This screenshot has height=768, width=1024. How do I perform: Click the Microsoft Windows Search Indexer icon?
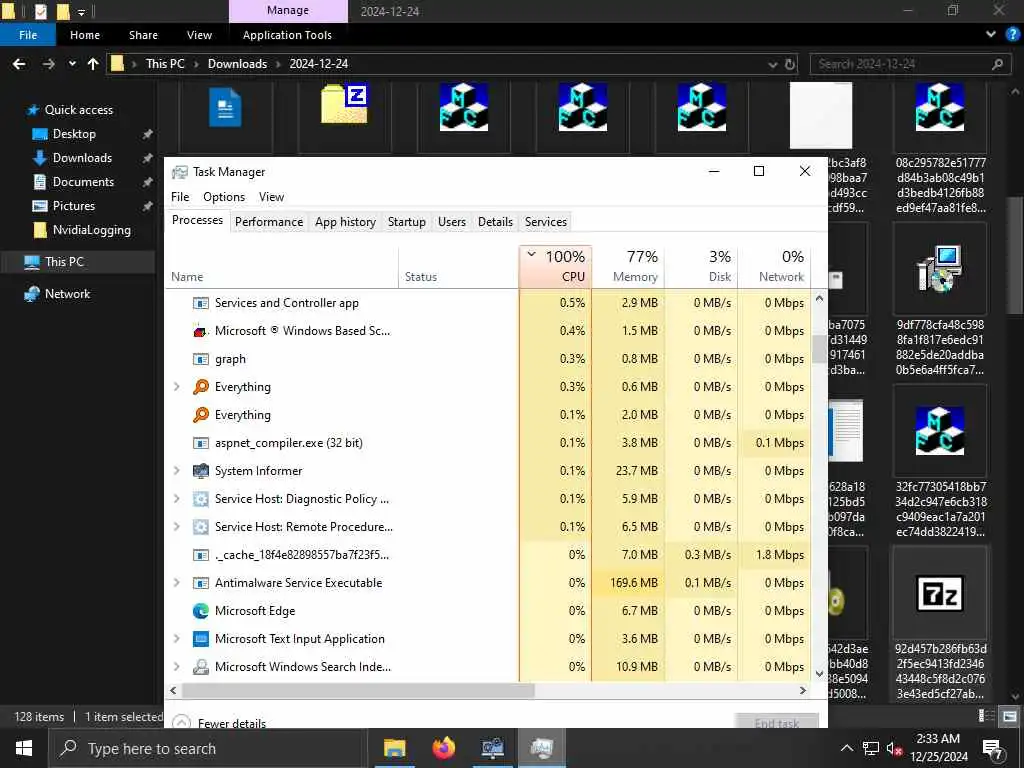pos(200,667)
